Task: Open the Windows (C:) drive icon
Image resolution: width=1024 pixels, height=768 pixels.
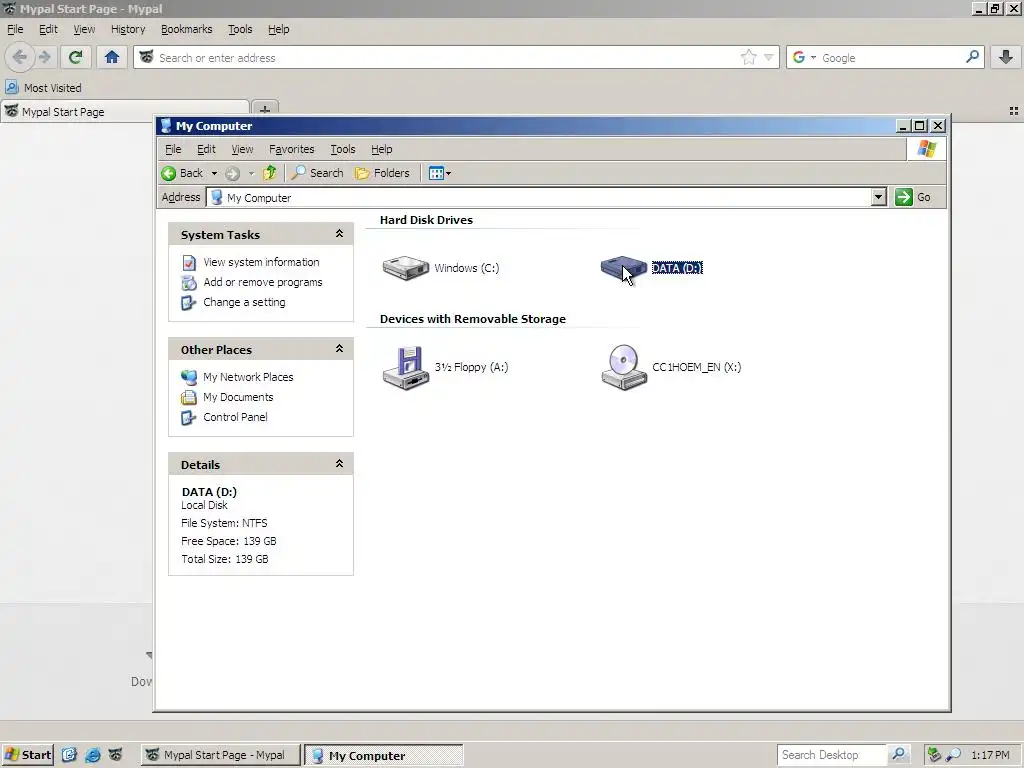Action: pos(406,268)
